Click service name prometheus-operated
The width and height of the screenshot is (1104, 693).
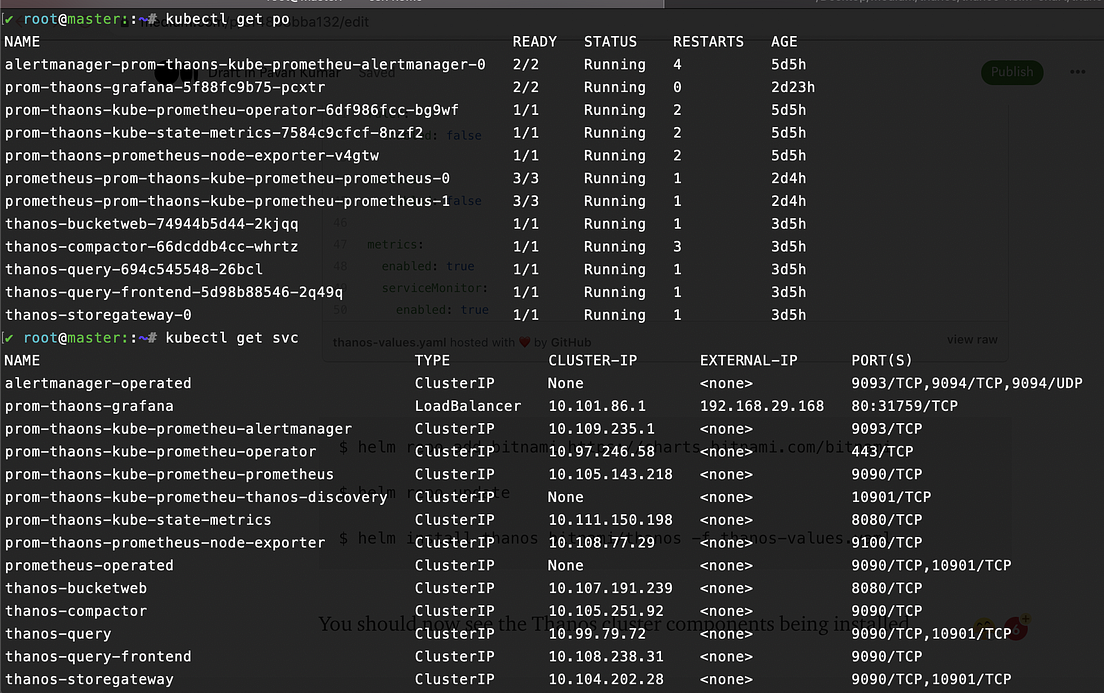click(89, 566)
